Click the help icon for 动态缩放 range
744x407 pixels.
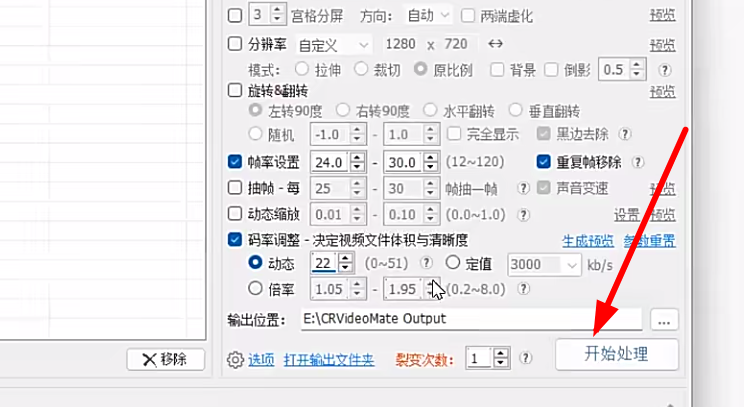click(x=523, y=215)
